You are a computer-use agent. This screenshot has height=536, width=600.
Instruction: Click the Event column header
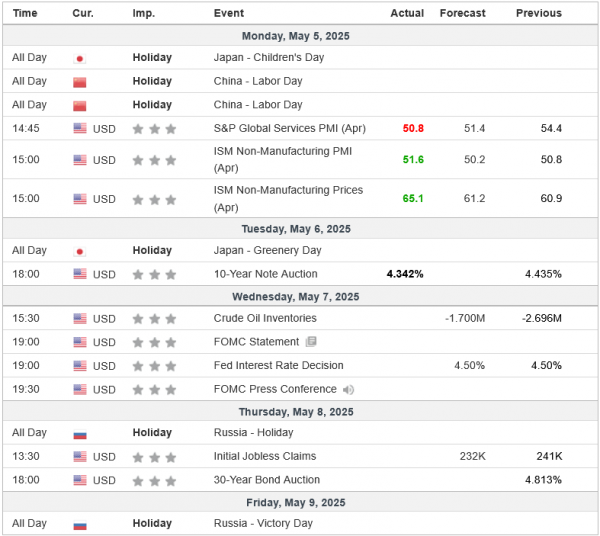coord(228,13)
